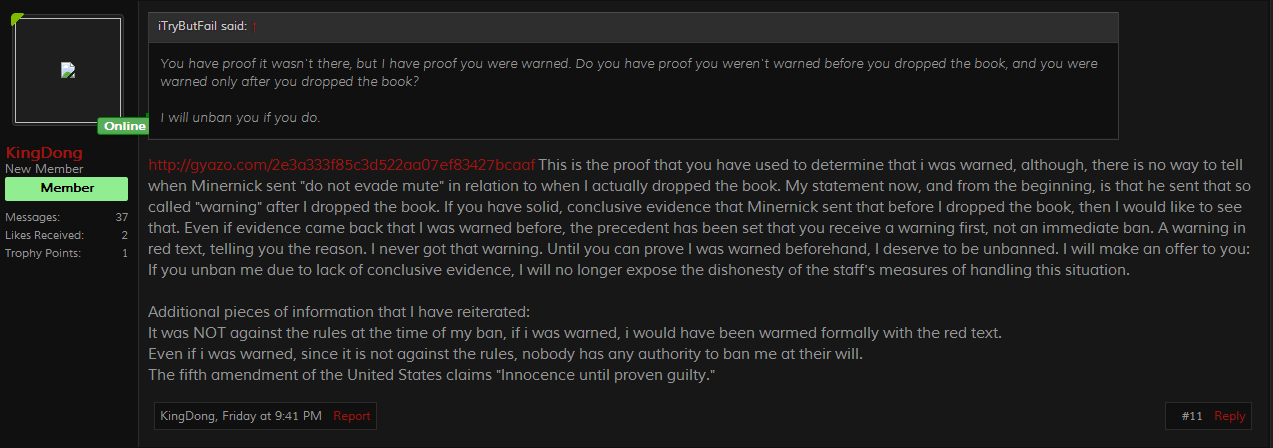Click the green Online status badge
The width and height of the screenshot is (1273, 448).
124,126
